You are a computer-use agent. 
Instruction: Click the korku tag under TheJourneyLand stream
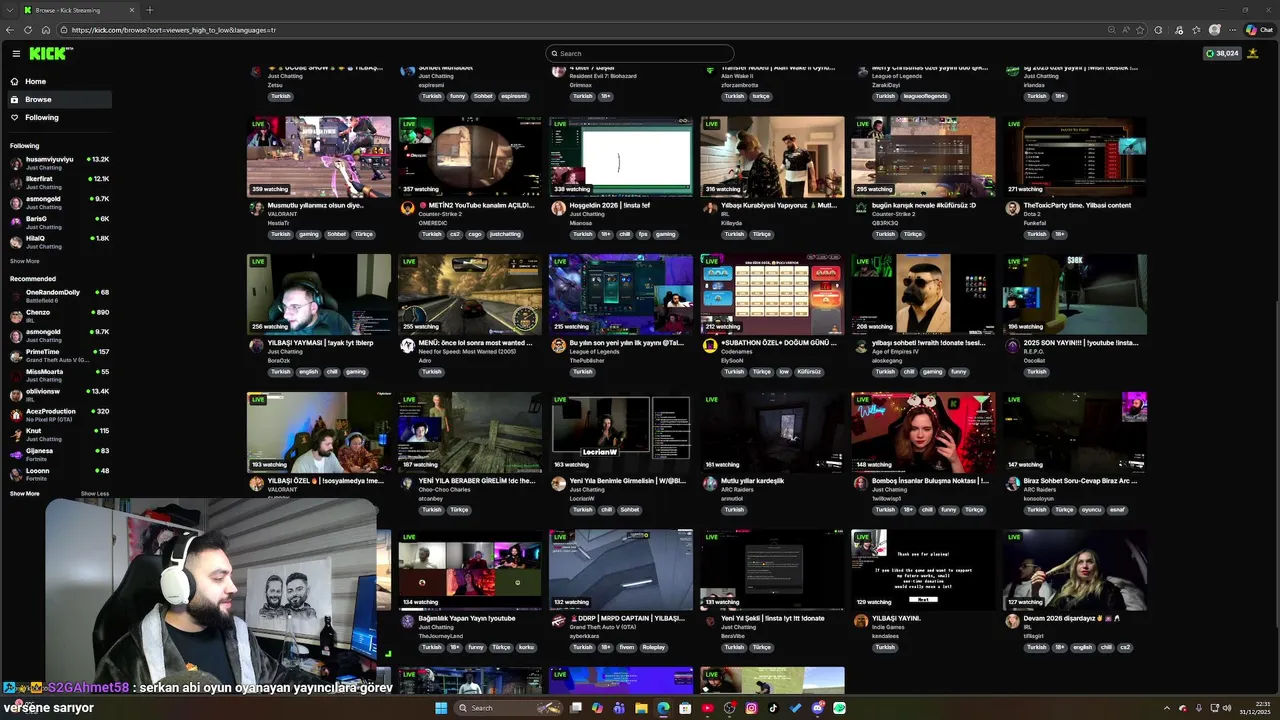526,647
